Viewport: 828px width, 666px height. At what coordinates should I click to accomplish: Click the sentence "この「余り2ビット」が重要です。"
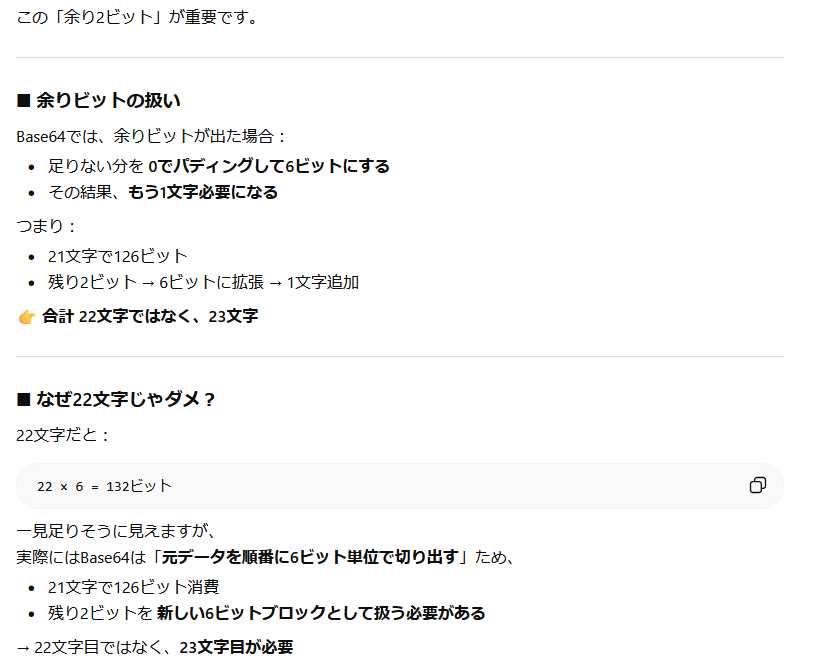coord(138,17)
